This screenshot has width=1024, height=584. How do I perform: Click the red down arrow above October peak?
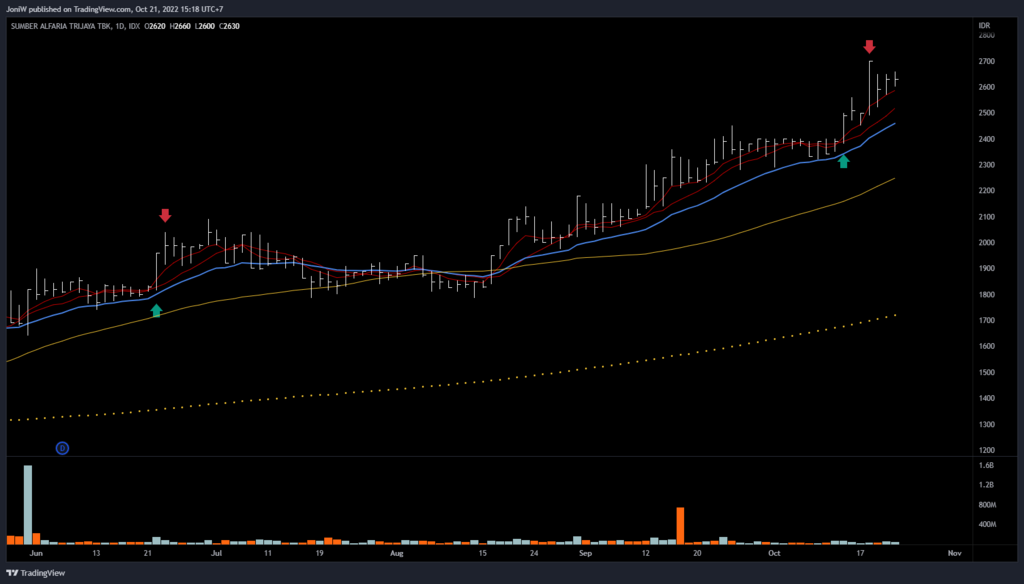point(869,47)
